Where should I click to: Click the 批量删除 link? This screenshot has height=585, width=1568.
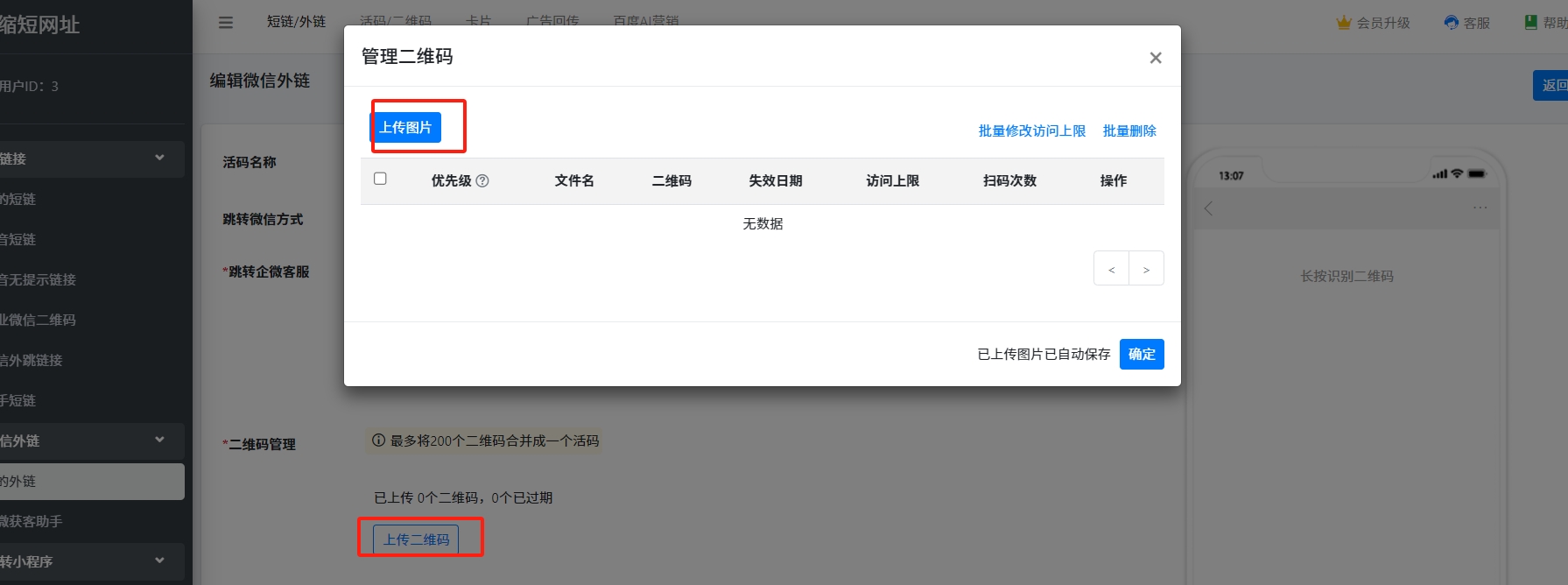point(1129,131)
